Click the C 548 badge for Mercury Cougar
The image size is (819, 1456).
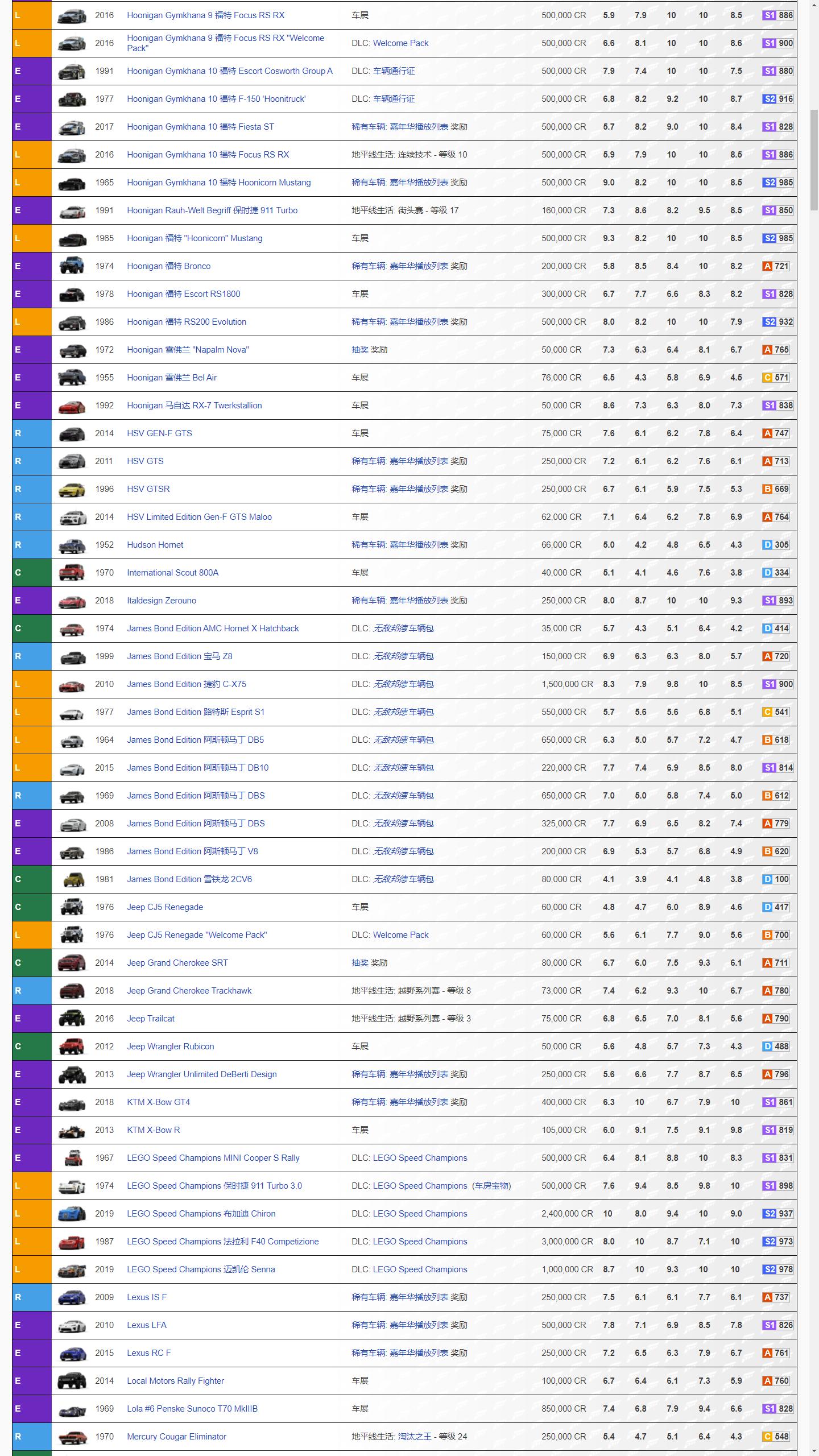coord(776,1437)
